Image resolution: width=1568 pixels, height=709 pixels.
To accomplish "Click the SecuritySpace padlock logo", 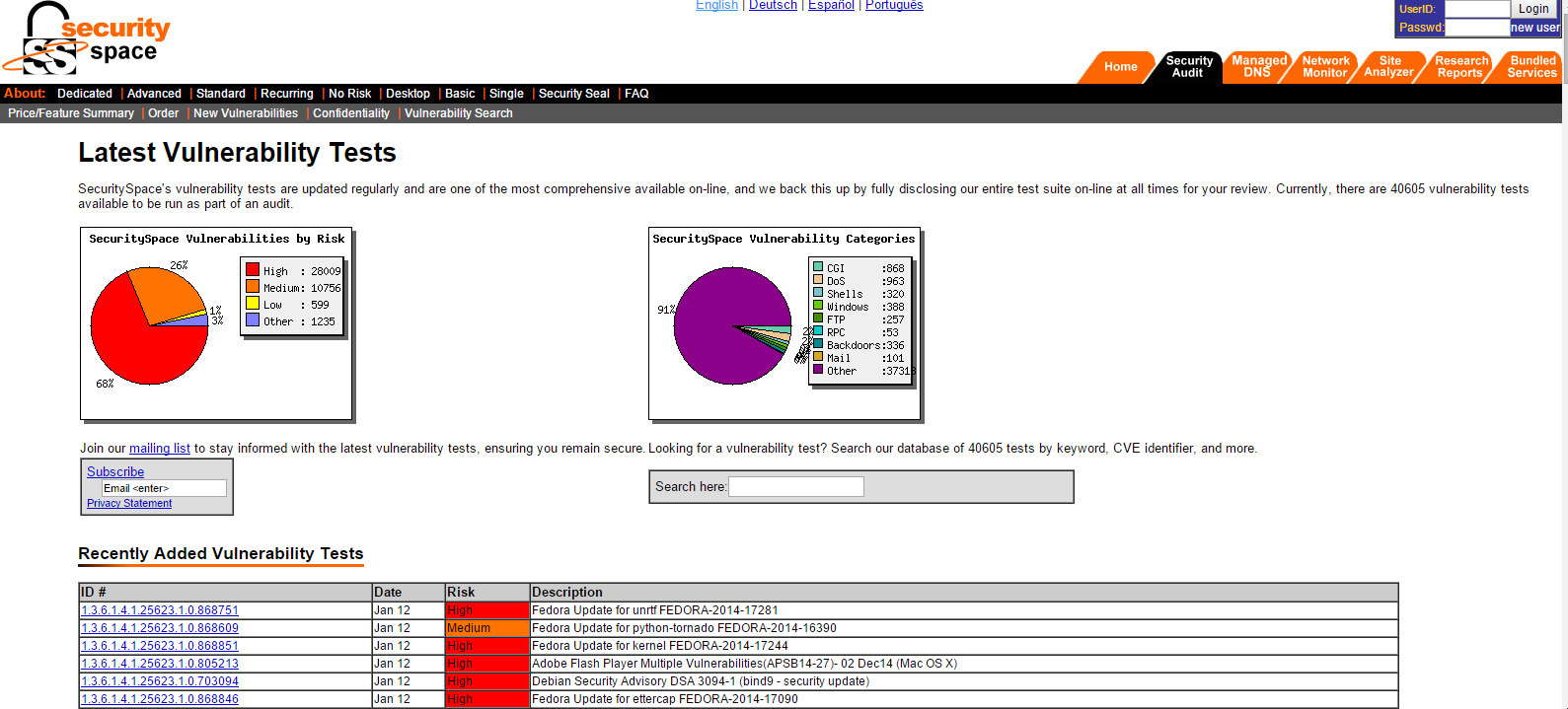I will pyautogui.click(x=87, y=41).
